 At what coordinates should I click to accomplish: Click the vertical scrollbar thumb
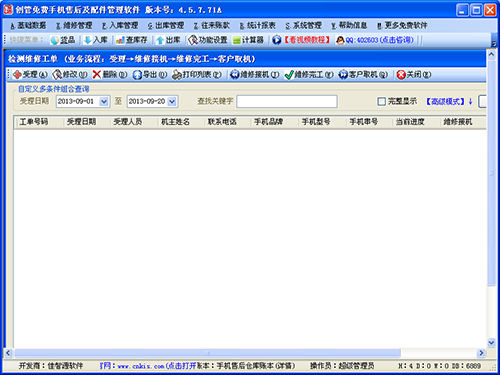[491, 172]
